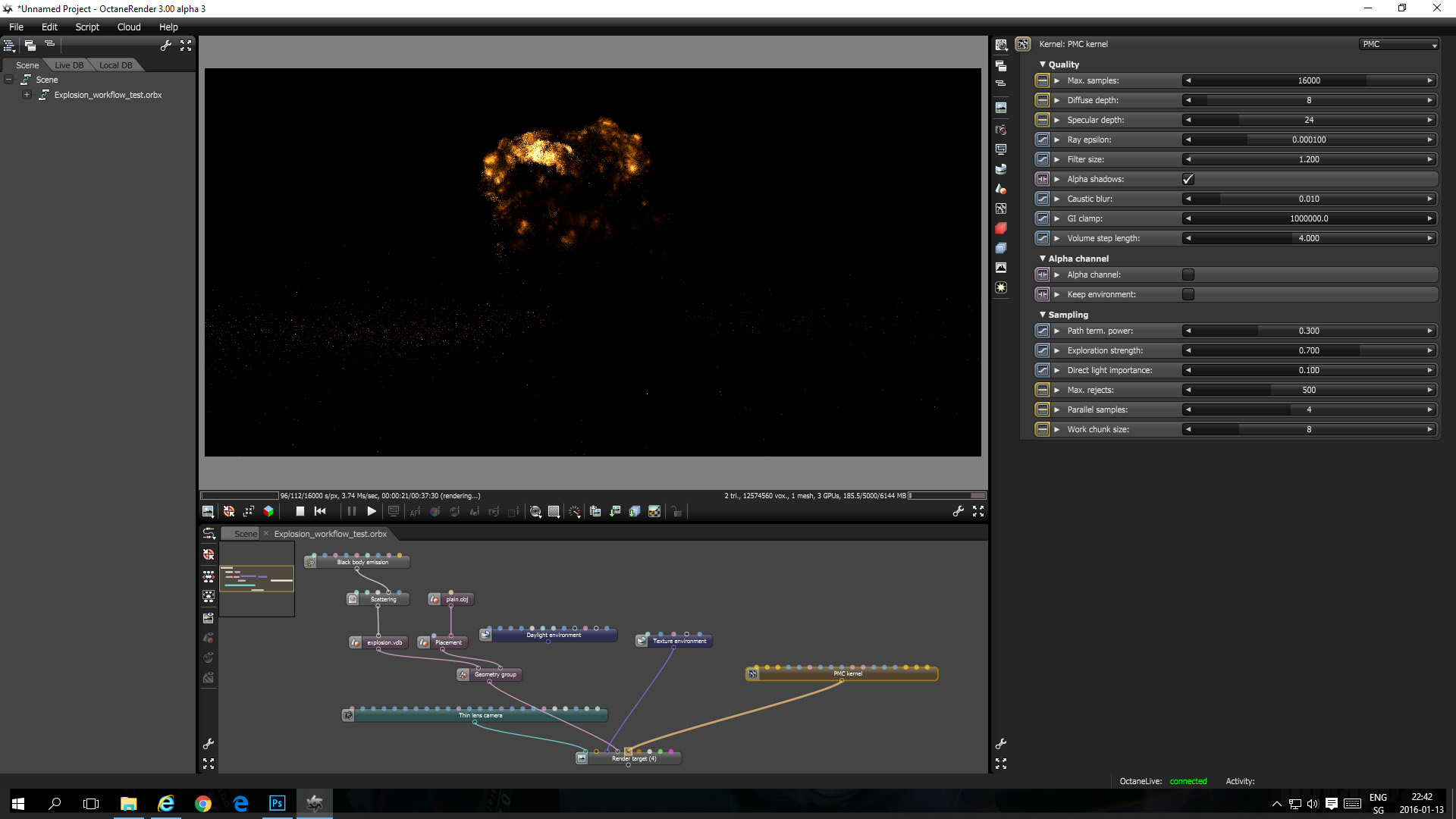
Task: Collapse the Quality section
Action: 1043,64
